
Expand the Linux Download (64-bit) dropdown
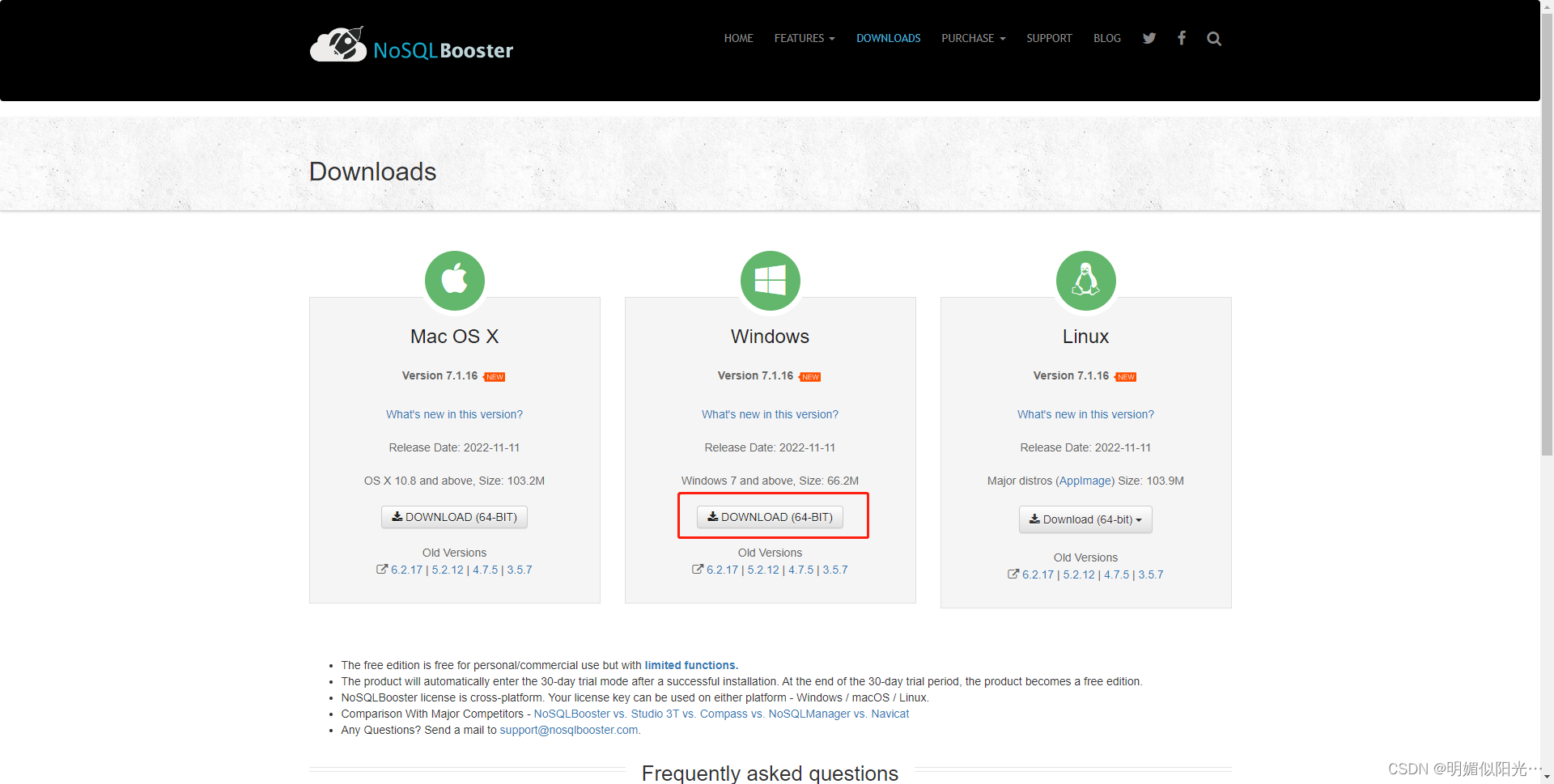(1086, 519)
